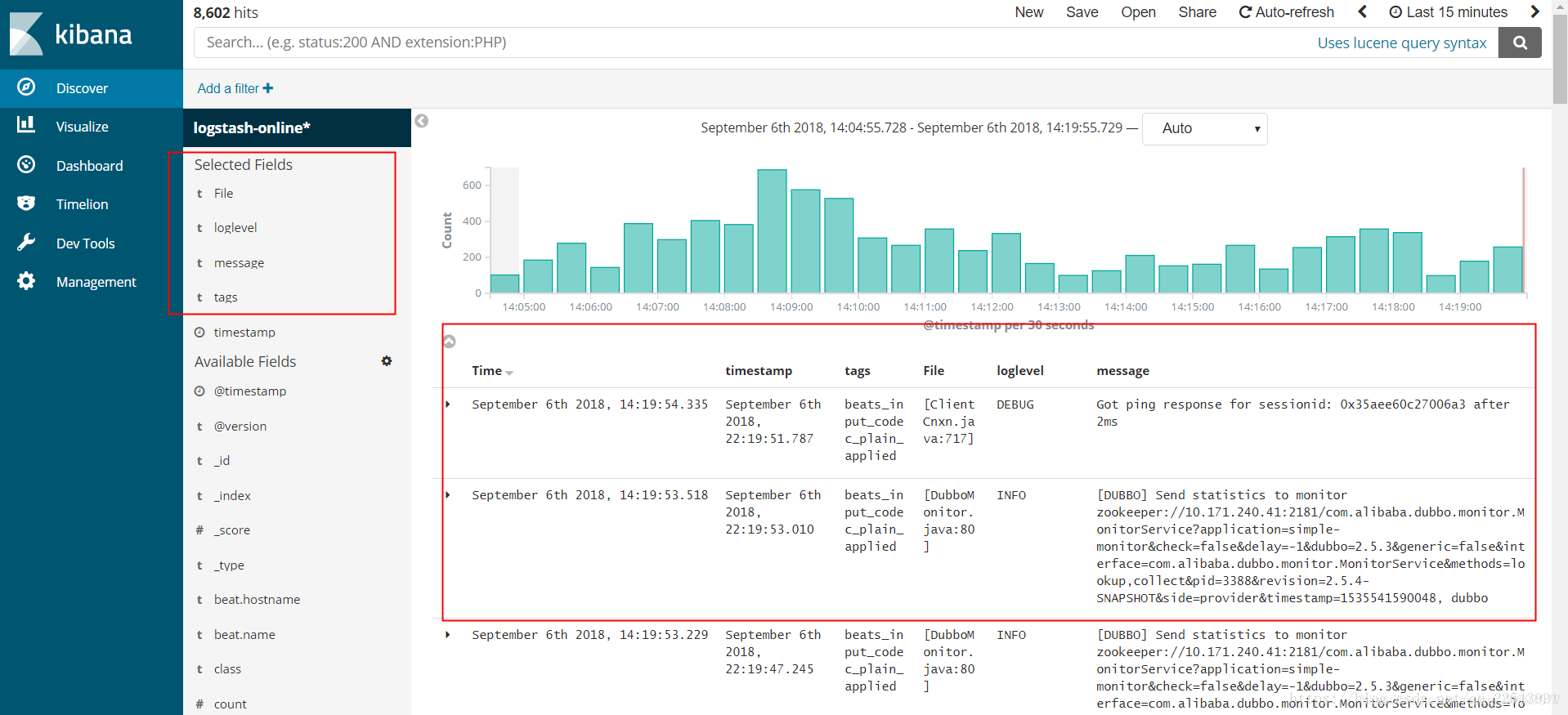Open the Uses lucene query syntax link
The height and width of the screenshot is (715, 1568).
(x=1401, y=43)
